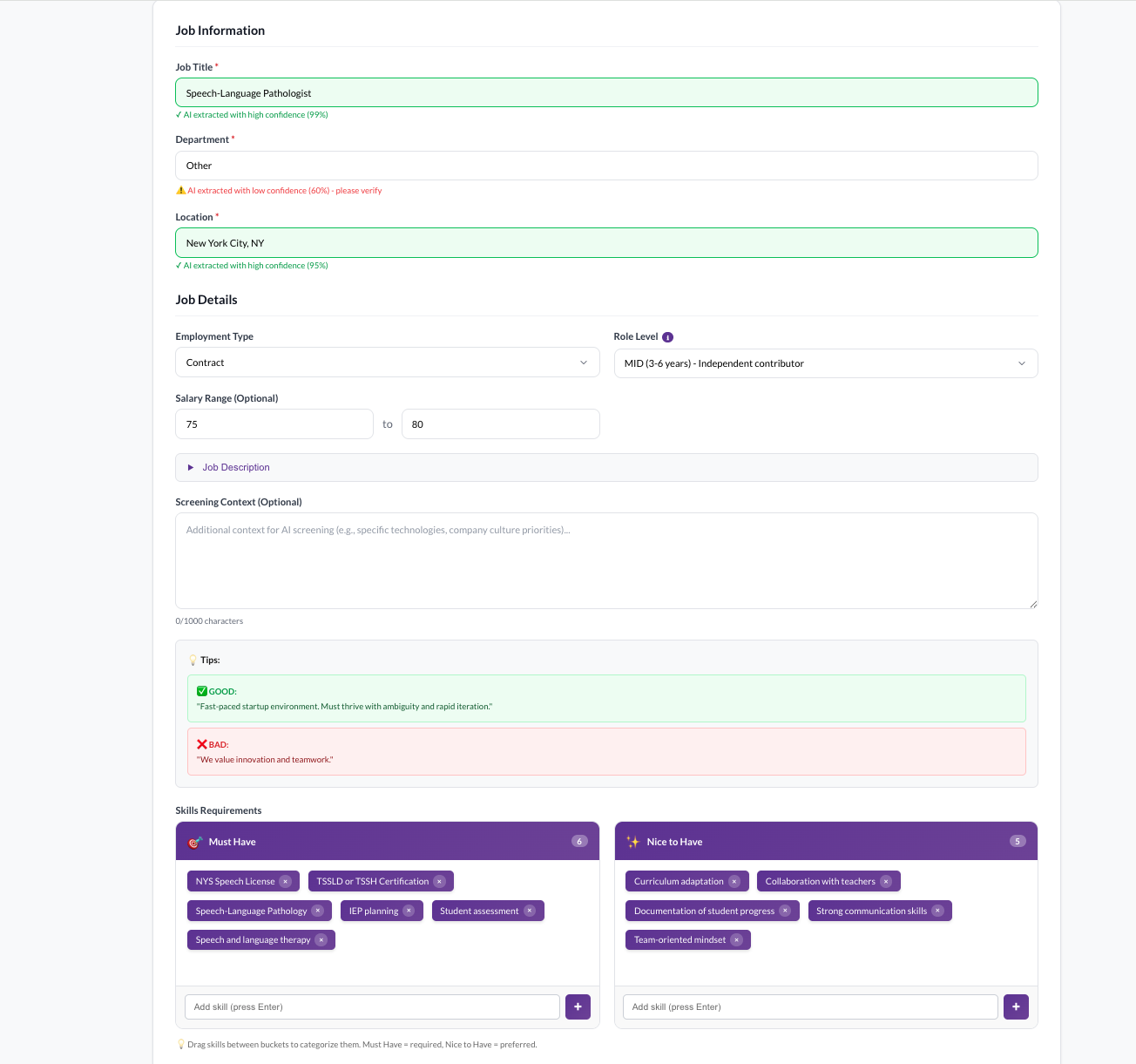This screenshot has height=1064, width=1136.
Task: Click the Role Level info icon
Action: [668, 337]
